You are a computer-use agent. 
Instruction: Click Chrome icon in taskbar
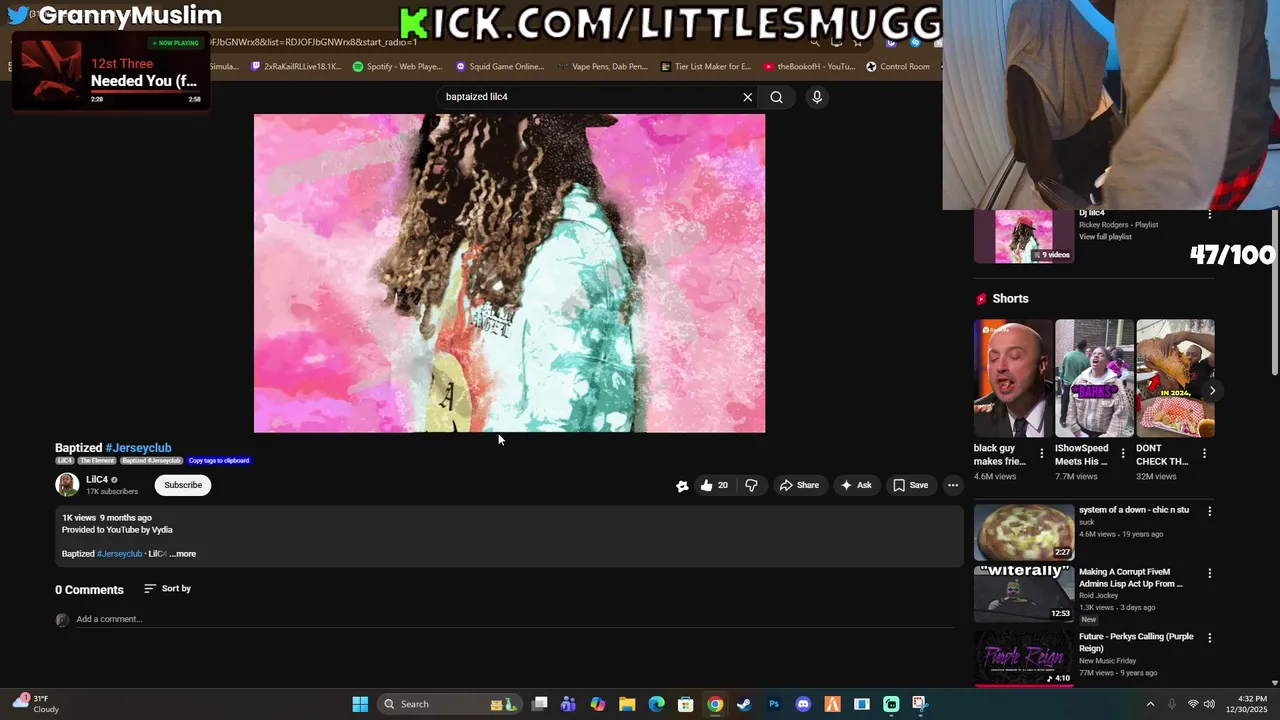(x=715, y=704)
